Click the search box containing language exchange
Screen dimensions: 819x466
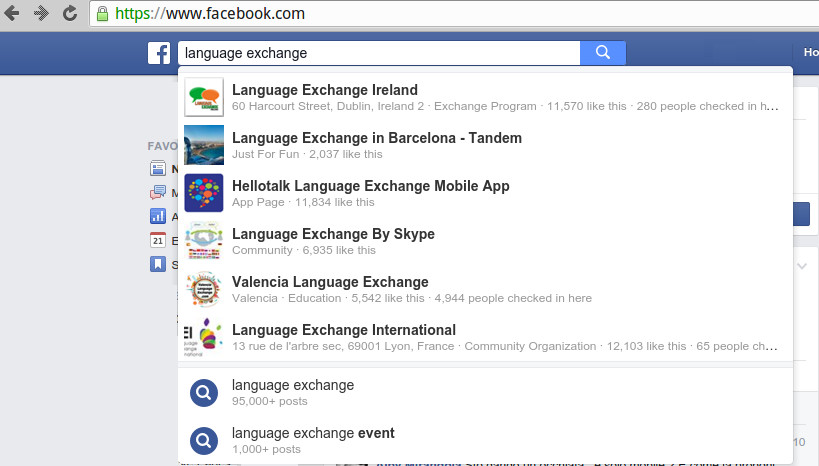[379, 53]
